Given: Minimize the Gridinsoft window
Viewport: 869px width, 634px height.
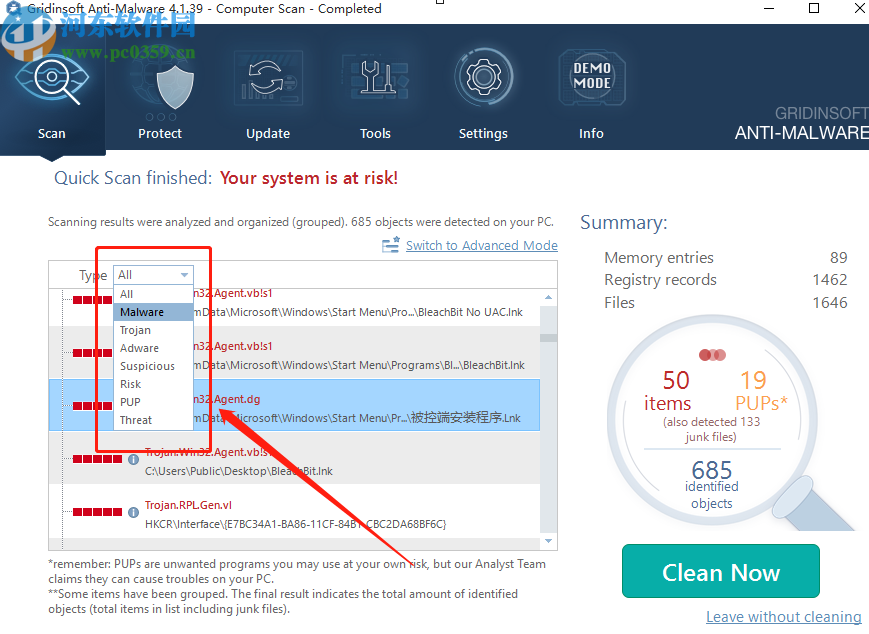Looking at the screenshot, I should (x=769, y=8).
